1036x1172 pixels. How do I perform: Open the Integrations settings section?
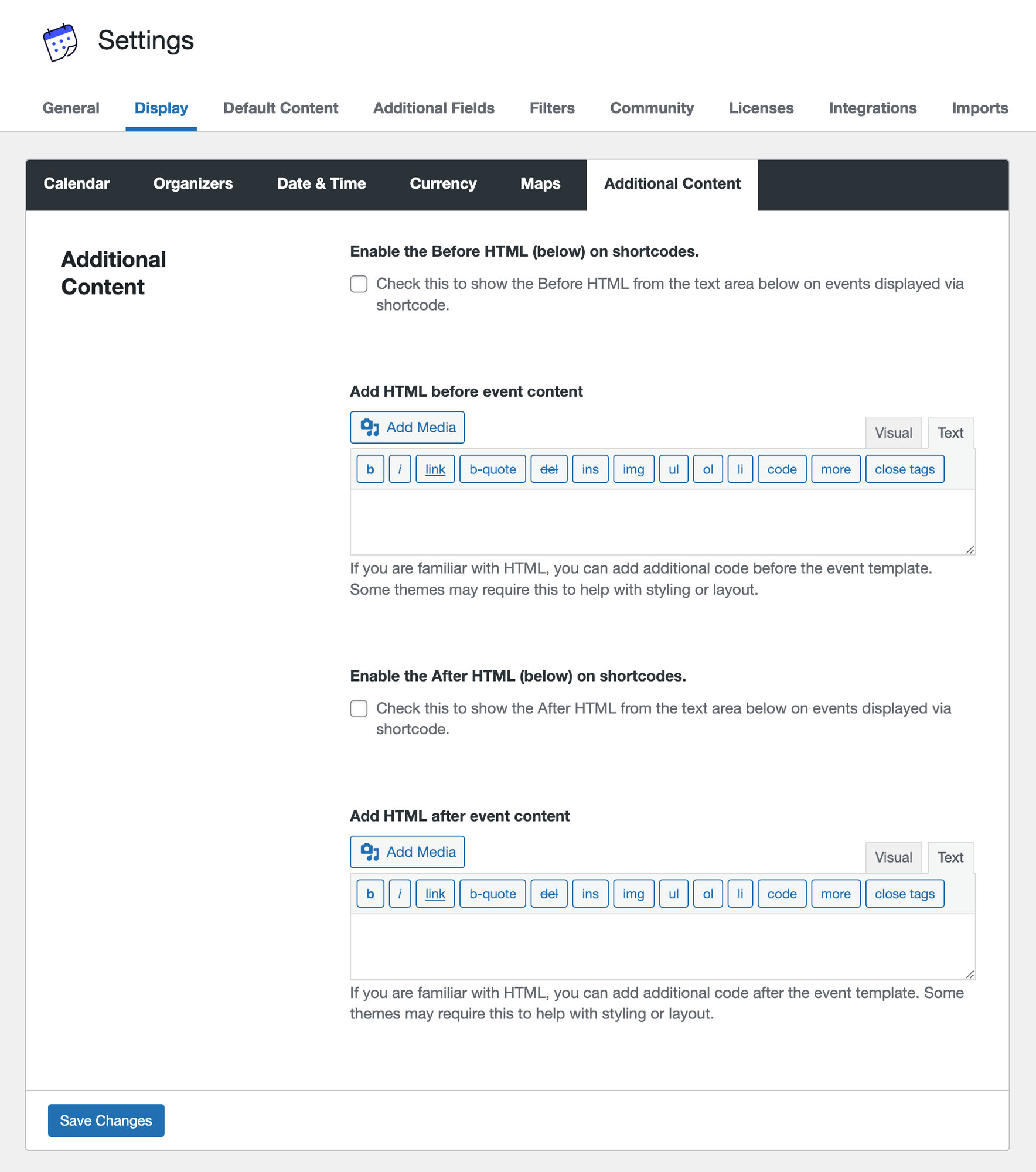coord(873,108)
